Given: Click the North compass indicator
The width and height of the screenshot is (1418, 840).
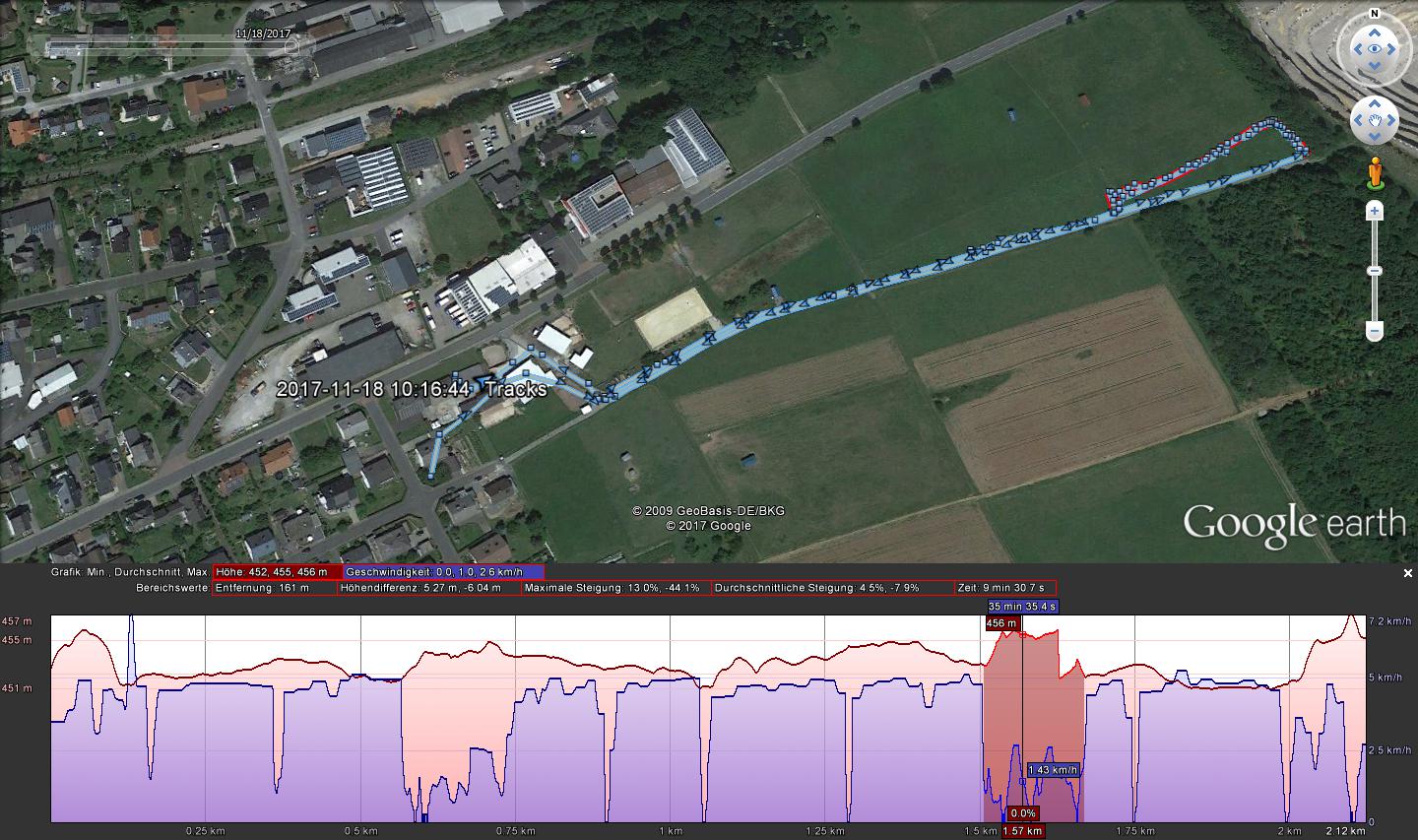Looking at the screenshot, I should click(x=1374, y=16).
